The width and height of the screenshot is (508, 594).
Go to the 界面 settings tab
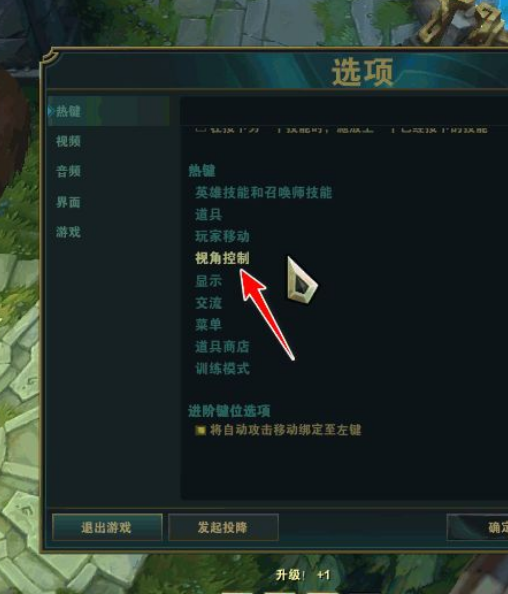[68, 202]
